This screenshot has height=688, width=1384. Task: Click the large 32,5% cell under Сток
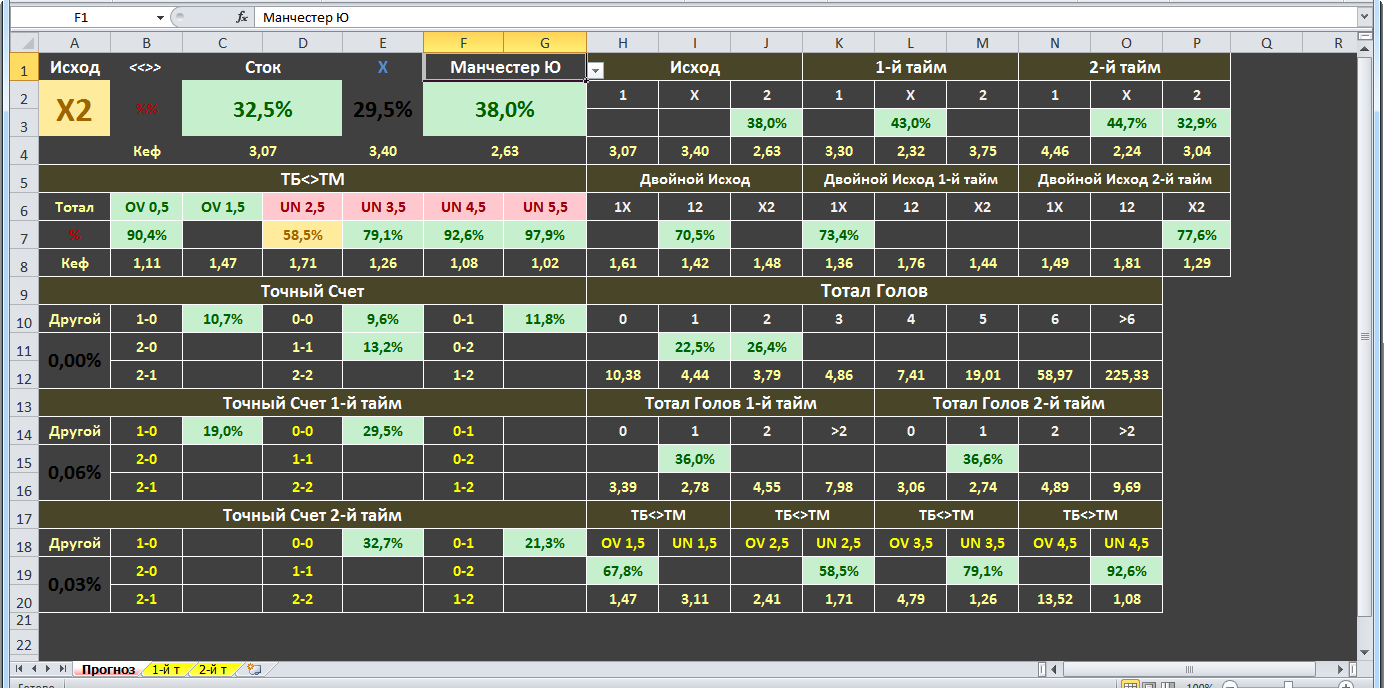coord(263,109)
